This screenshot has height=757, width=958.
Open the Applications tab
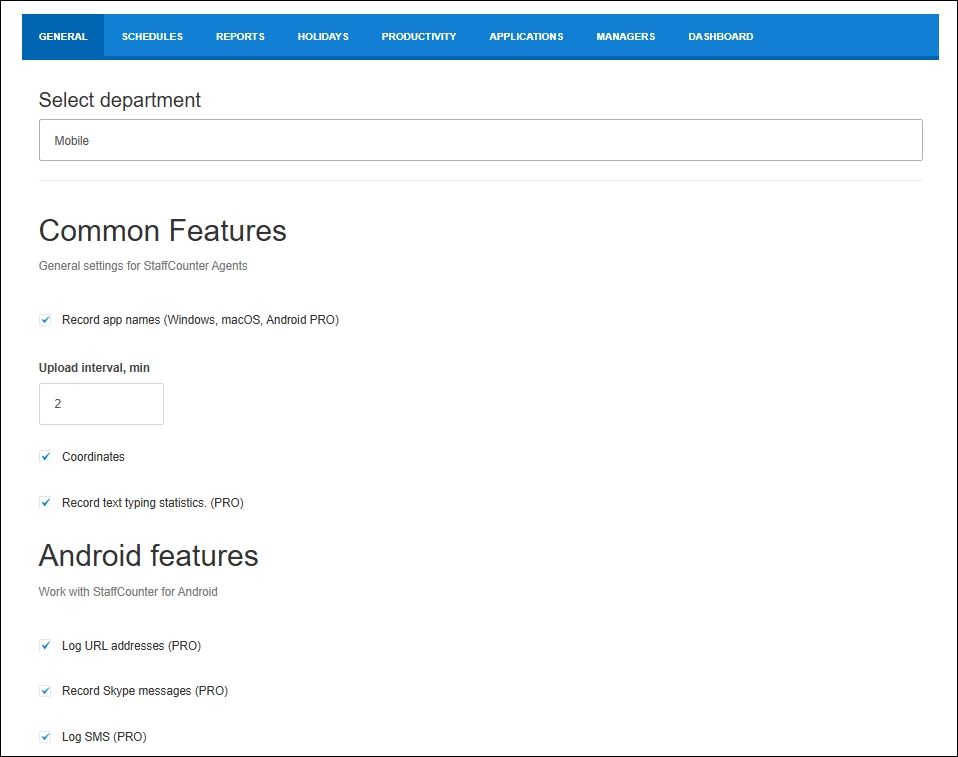click(x=526, y=37)
